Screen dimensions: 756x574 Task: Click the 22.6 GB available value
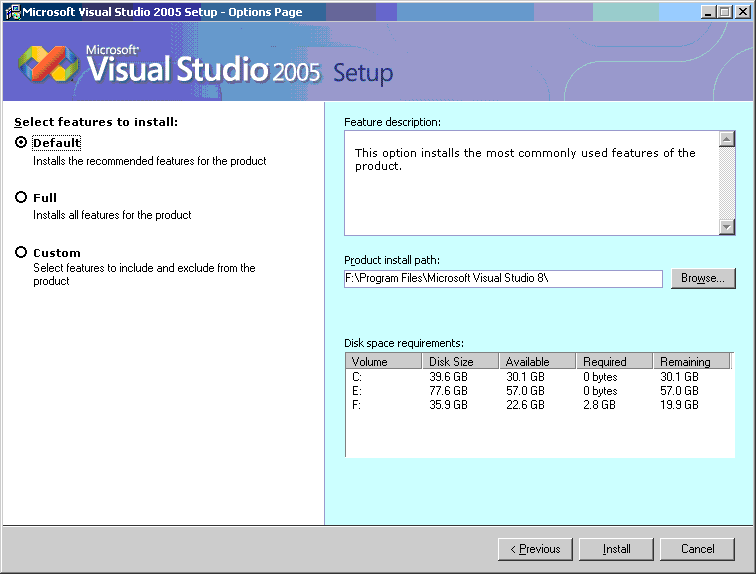(x=526, y=404)
